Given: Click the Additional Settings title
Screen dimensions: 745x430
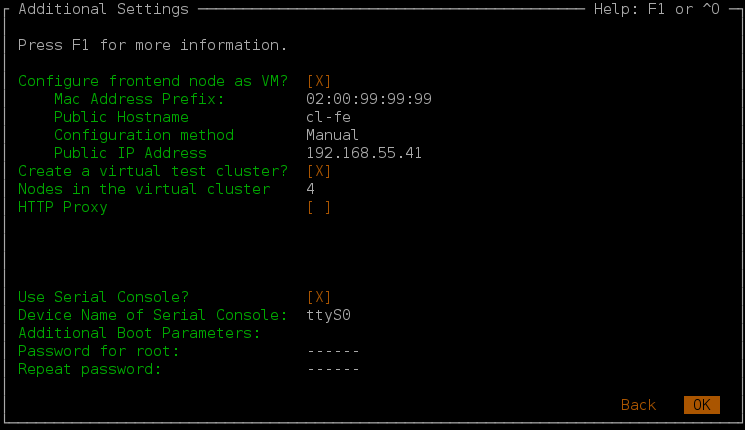Looking at the screenshot, I should tap(104, 9).
